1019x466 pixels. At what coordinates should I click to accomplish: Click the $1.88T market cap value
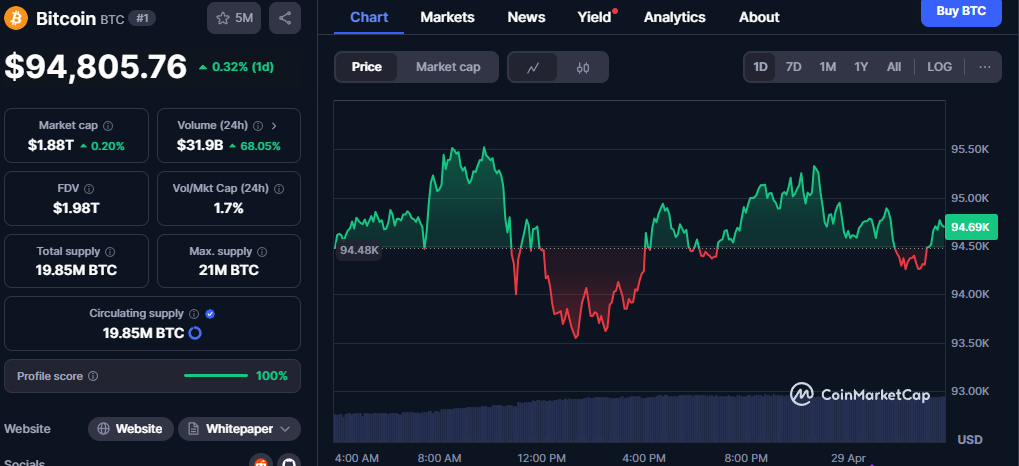point(50,146)
